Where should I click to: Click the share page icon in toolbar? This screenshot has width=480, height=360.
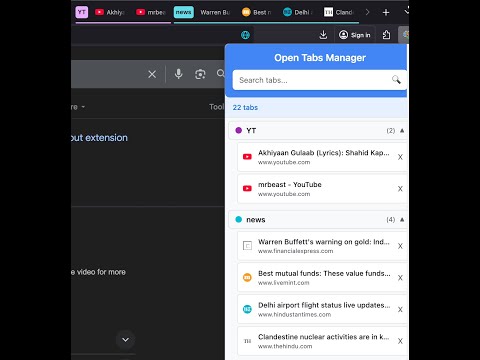(386, 35)
